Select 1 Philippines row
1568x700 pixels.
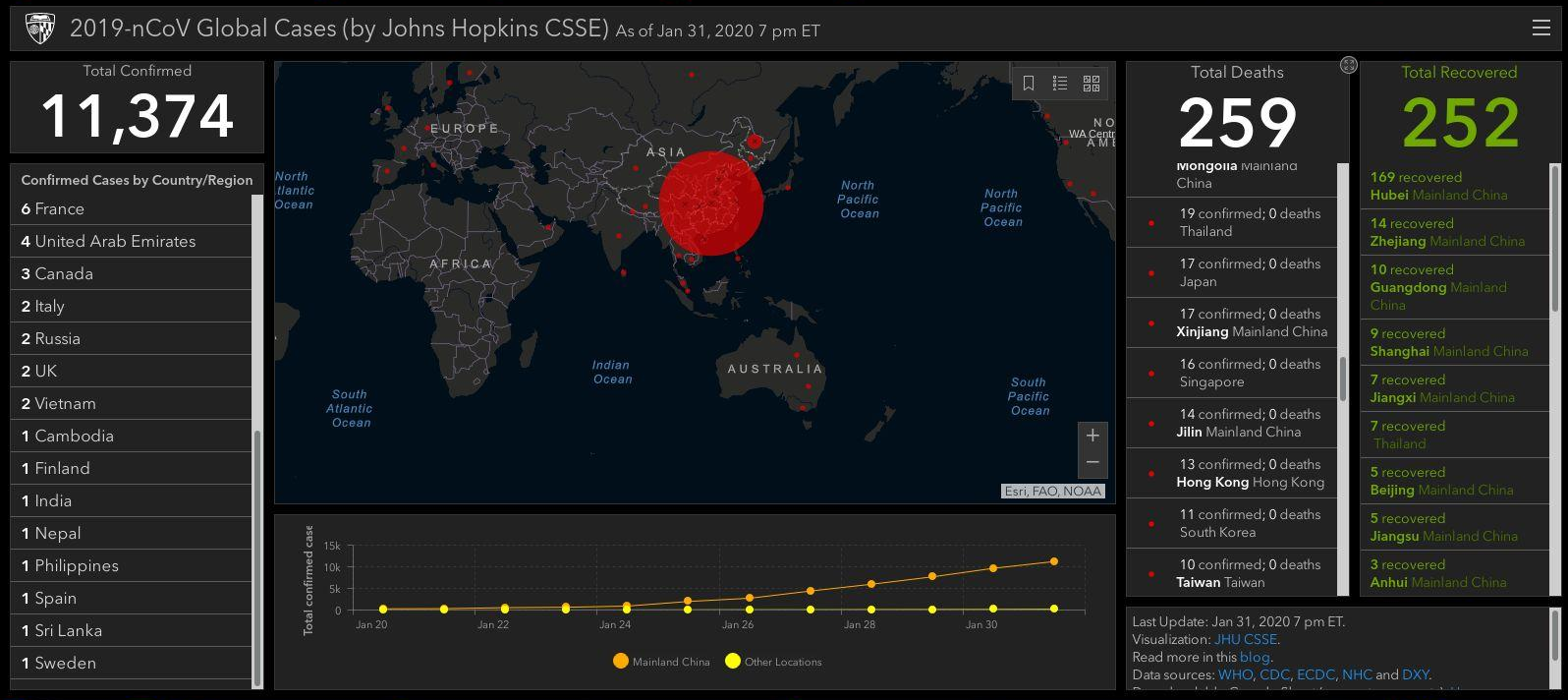(131, 565)
